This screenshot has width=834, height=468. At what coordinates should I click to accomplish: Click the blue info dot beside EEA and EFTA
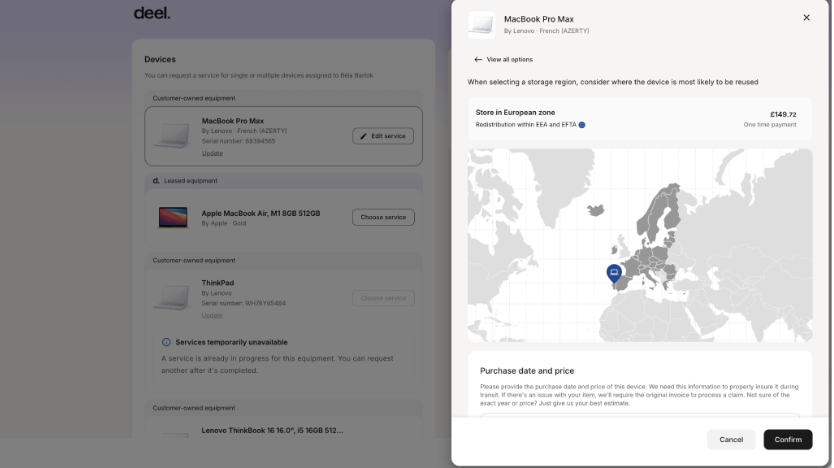(x=582, y=125)
